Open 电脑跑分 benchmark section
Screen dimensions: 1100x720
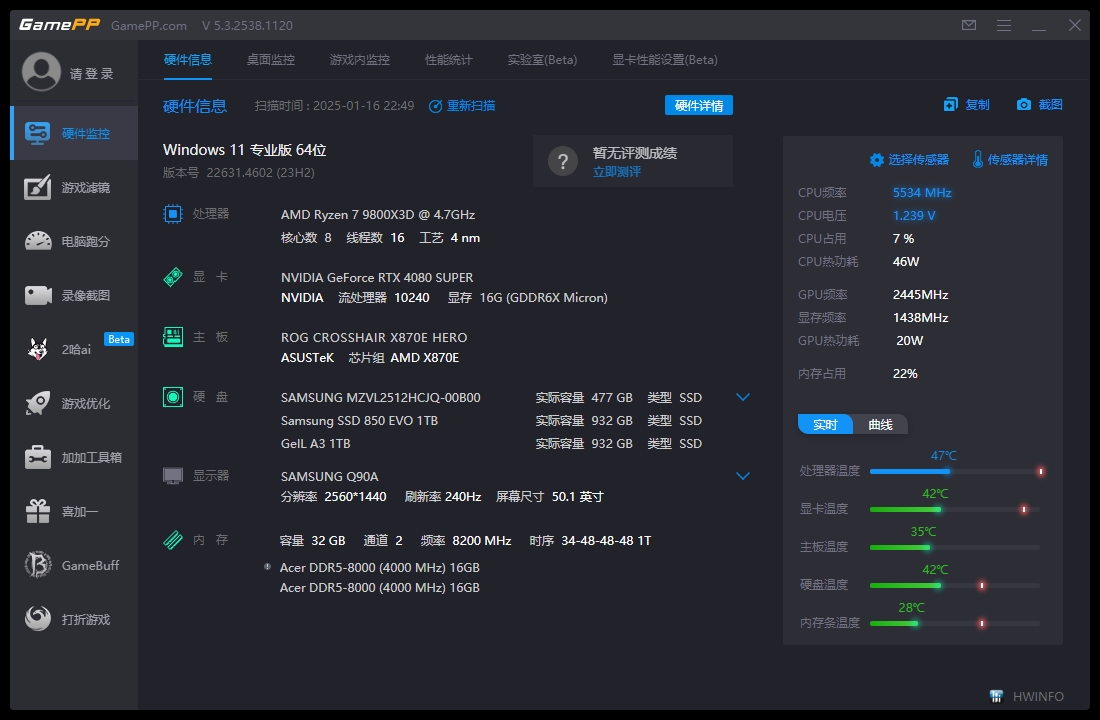(x=74, y=241)
